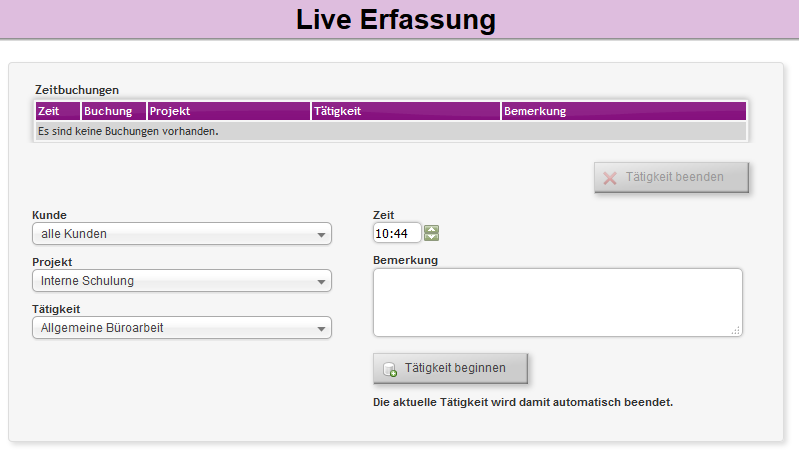Click the Zeitbuchungen section label
Screen dimensions: 799x459
click(x=77, y=90)
